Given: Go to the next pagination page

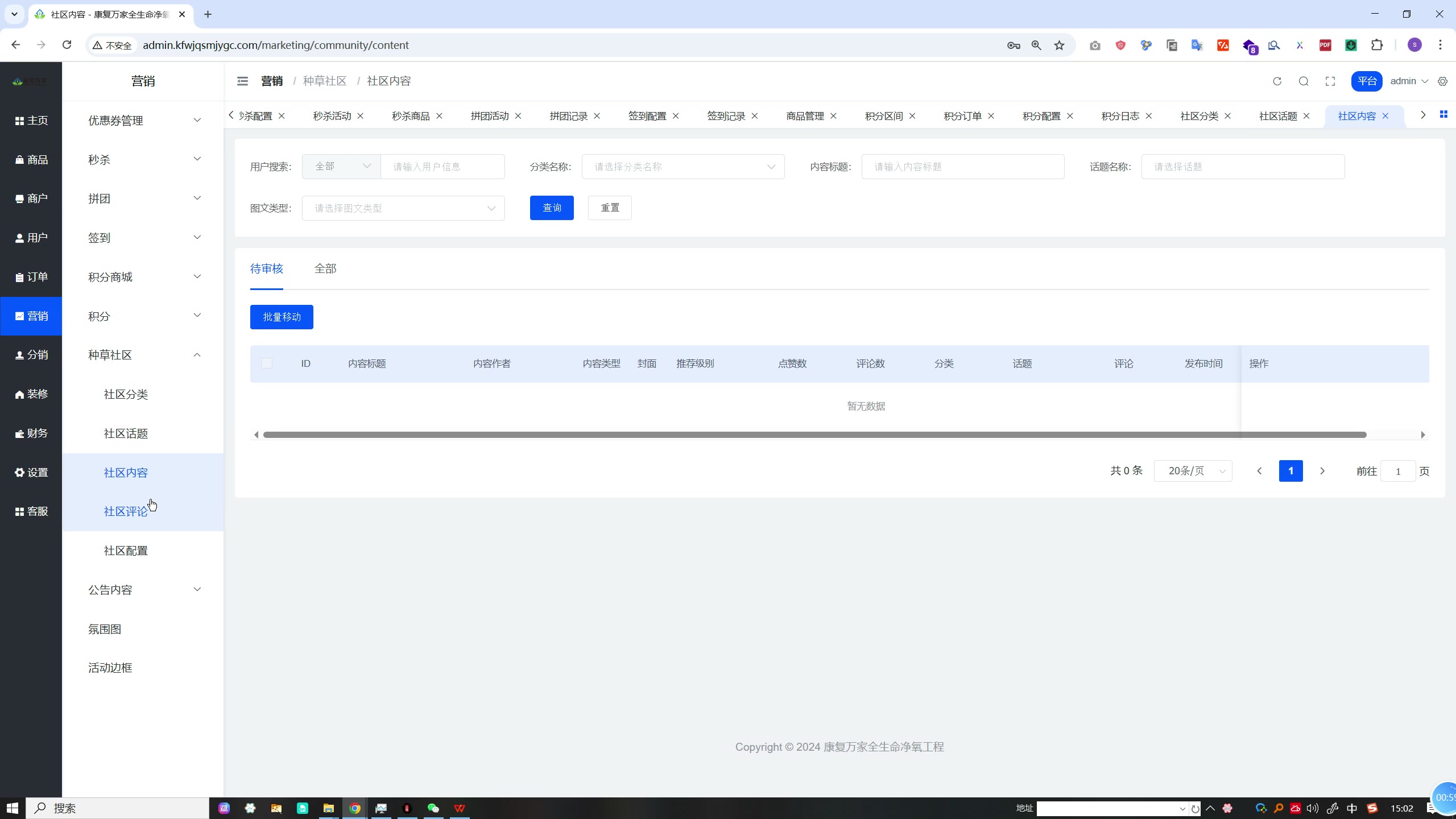Looking at the screenshot, I should coord(1322,471).
